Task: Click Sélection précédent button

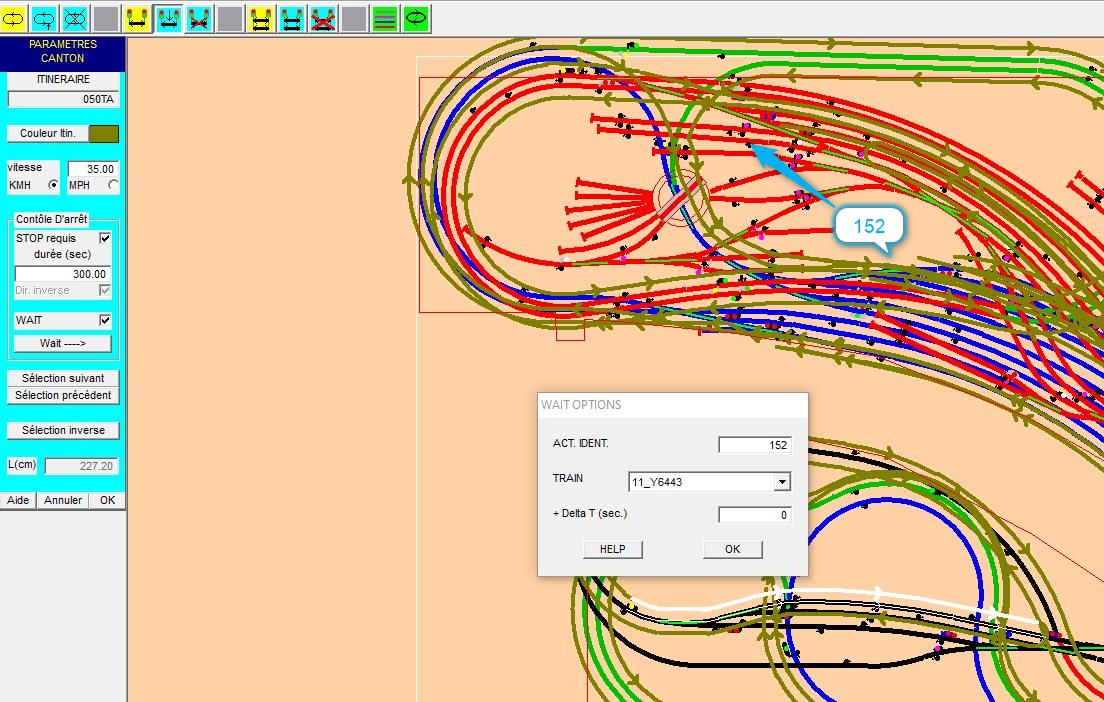Action: 63,396
